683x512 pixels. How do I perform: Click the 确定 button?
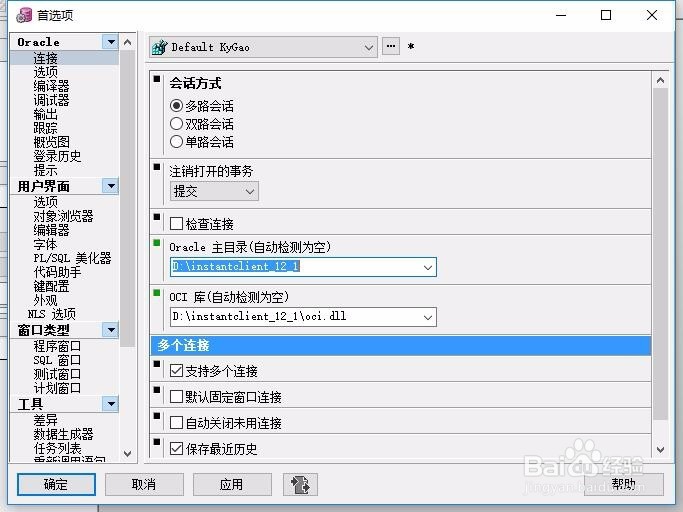click(56, 484)
